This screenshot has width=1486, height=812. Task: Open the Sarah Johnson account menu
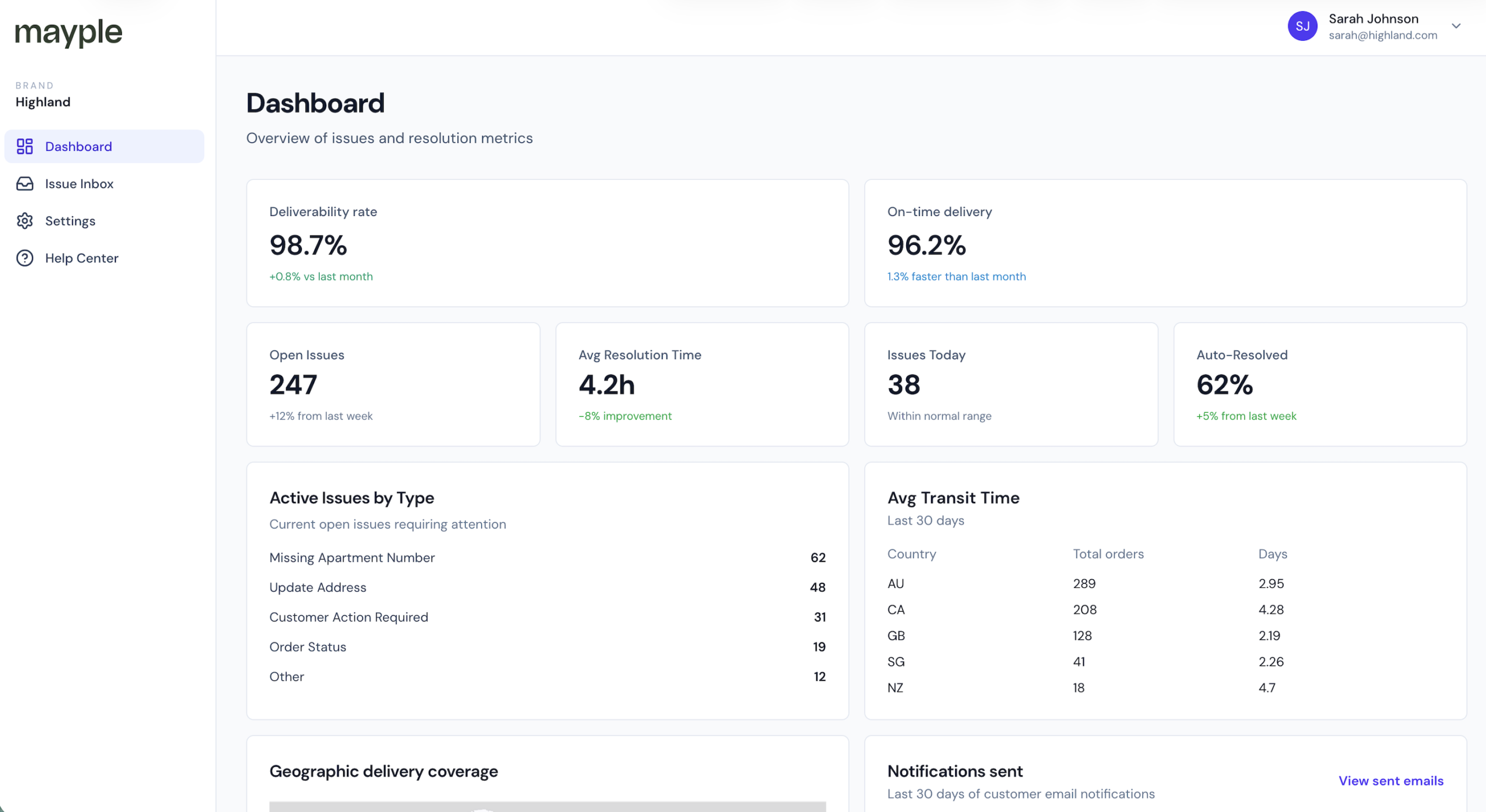tap(1373, 19)
